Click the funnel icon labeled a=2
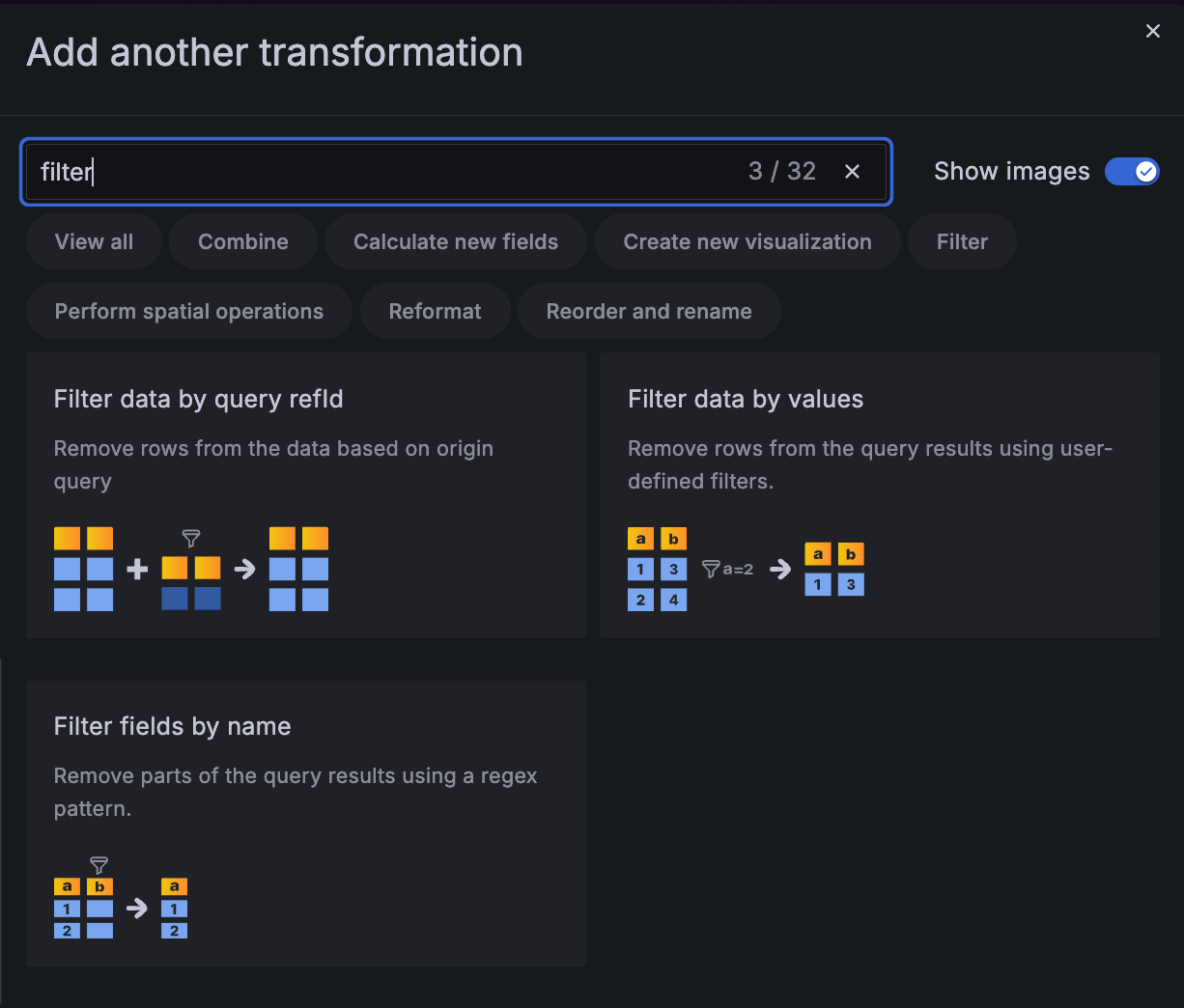Screen dimensions: 1184x1008 712,569
